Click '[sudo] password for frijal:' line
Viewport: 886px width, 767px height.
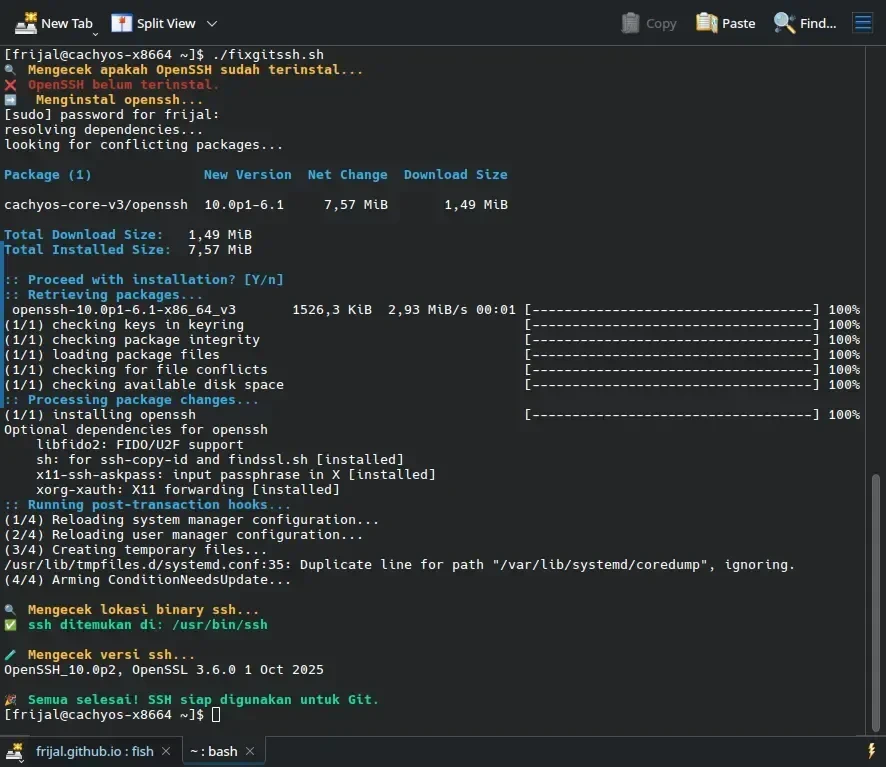click(112, 115)
